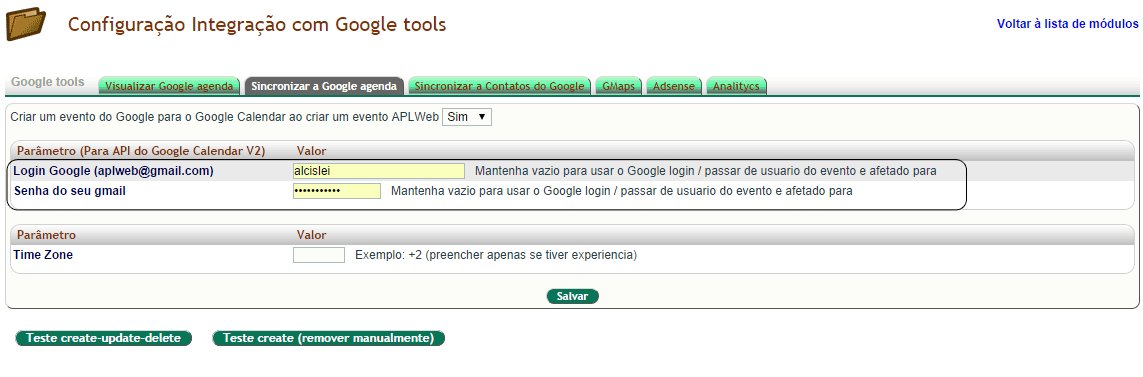
Task: Click the Parâmetro (Para API do Google Calendar V2) header
Action: [141, 151]
